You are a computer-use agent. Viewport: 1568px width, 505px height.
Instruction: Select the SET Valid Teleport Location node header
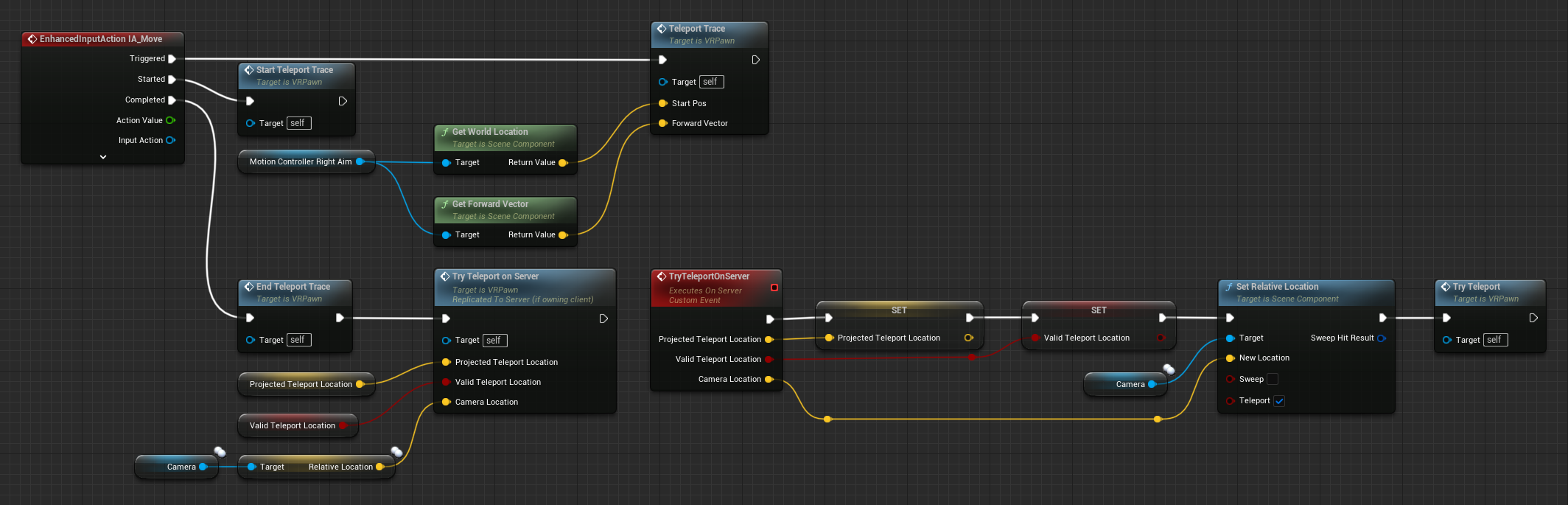tap(1098, 310)
